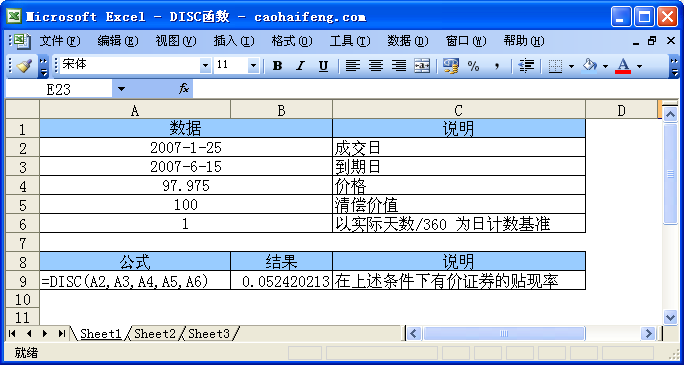Screen dimensions: 684x365
Task: Apply Comma style format
Action: click(496, 66)
